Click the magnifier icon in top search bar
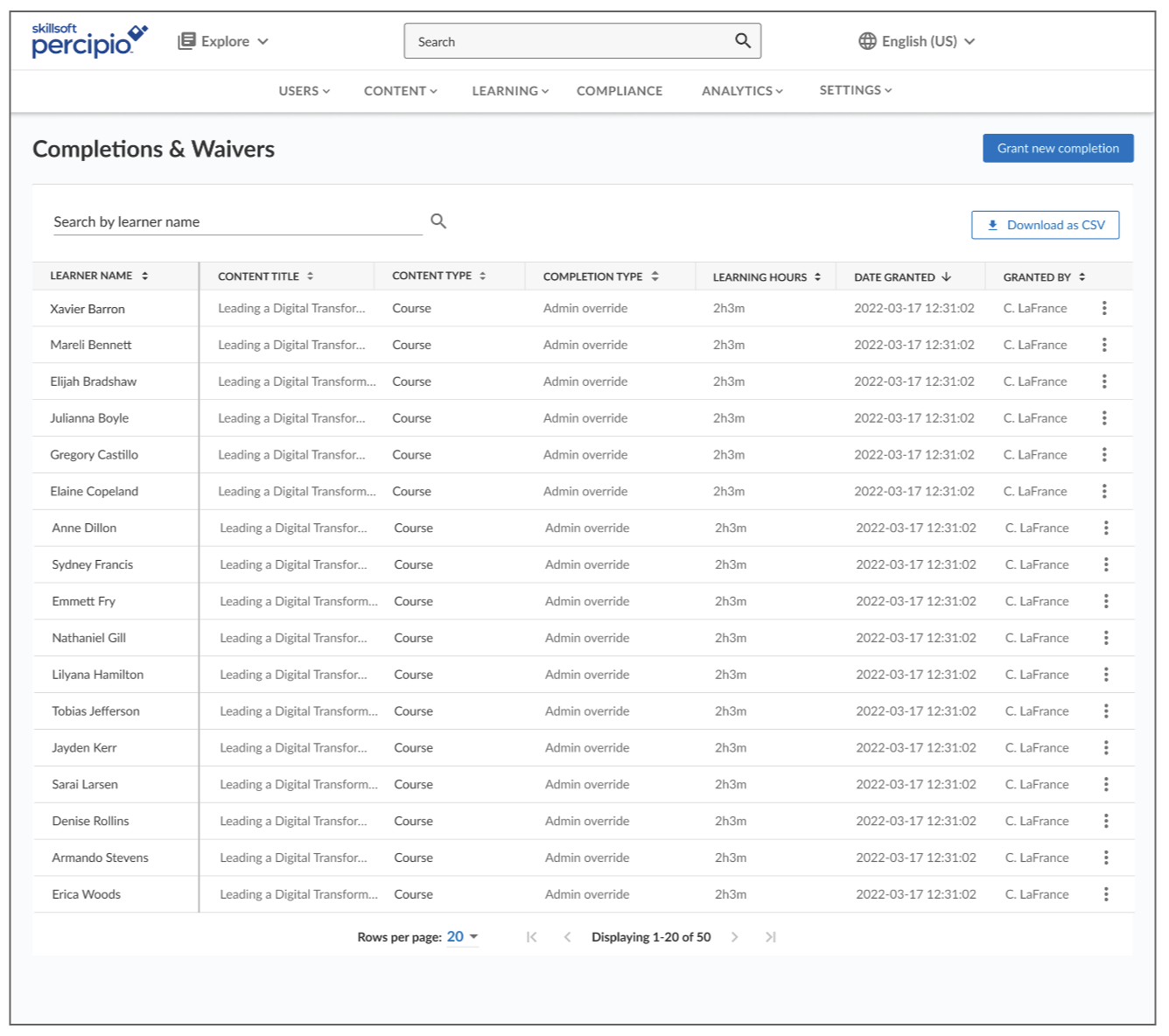Viewport: 1169px width, 1036px height. [743, 40]
